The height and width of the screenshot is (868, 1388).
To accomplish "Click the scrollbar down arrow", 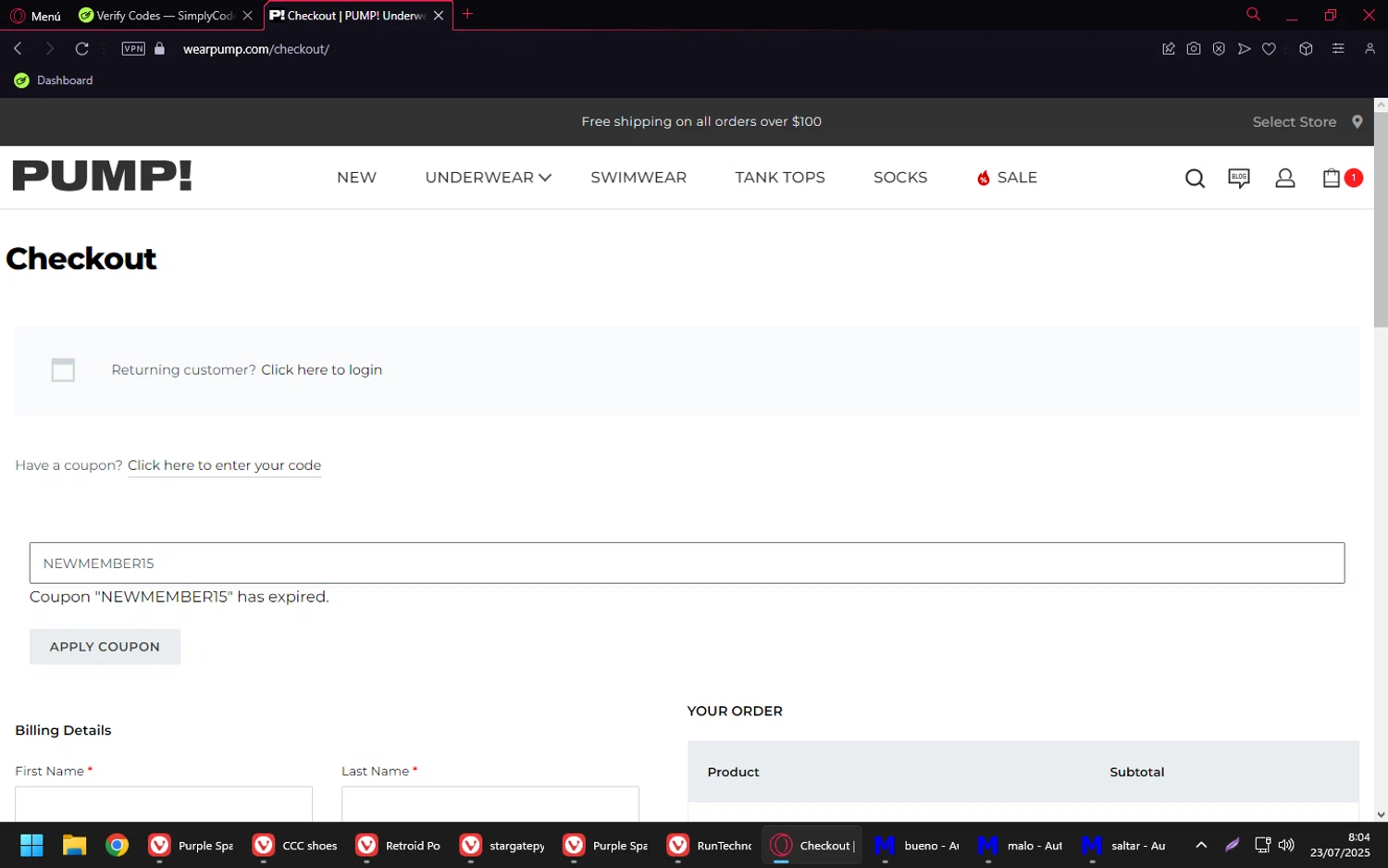I will coord(1381,814).
